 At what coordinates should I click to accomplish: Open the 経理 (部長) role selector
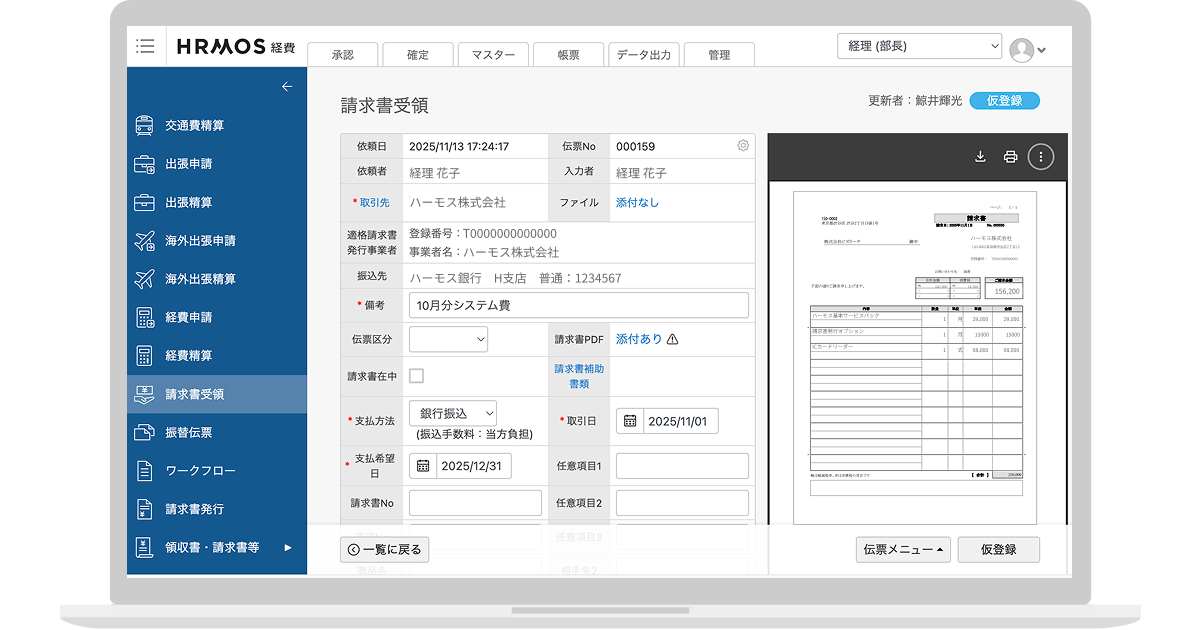click(x=919, y=45)
